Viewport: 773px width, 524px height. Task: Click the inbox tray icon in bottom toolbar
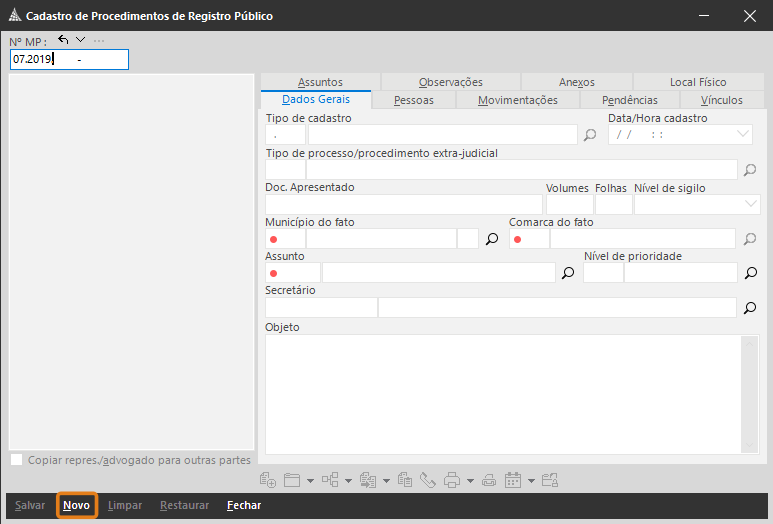point(489,480)
